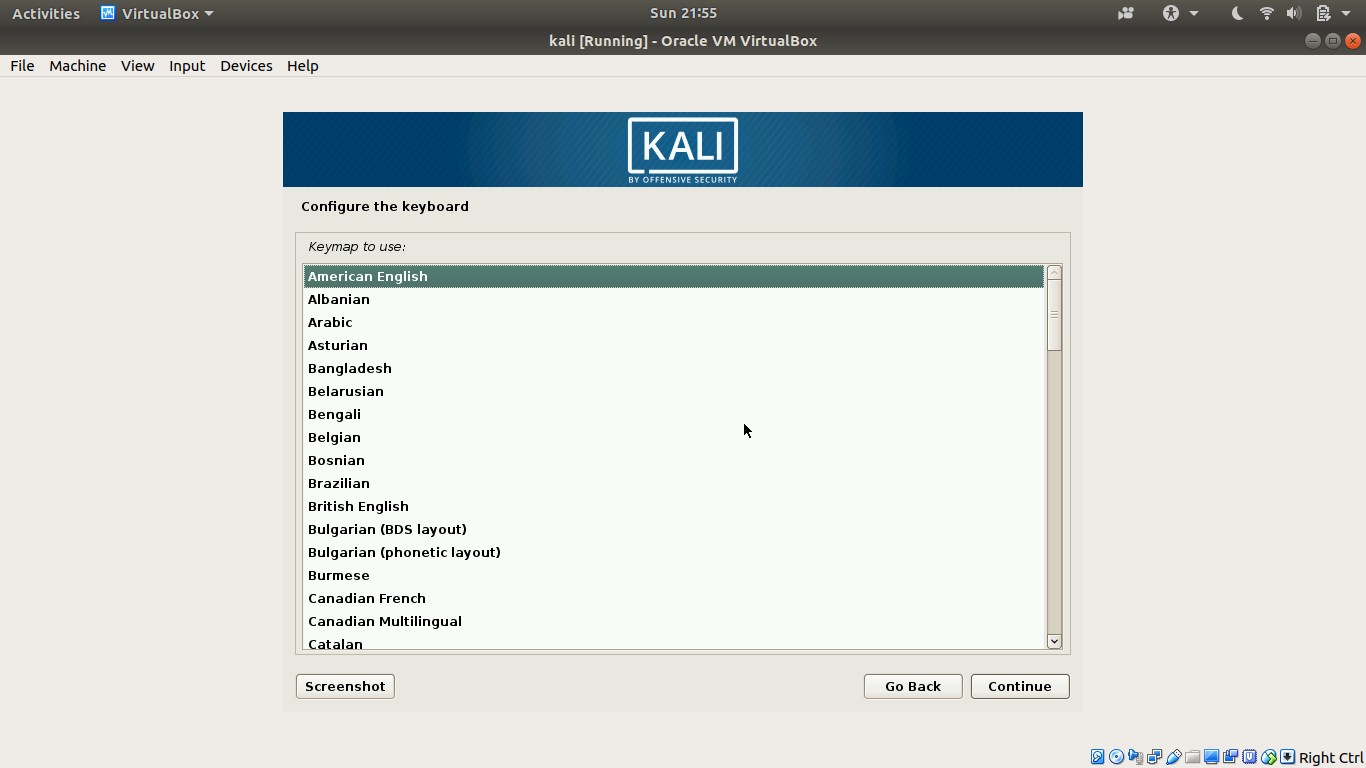Select Bulgarian (BDS layout) keymap
This screenshot has height=768, width=1366.
tap(674, 529)
